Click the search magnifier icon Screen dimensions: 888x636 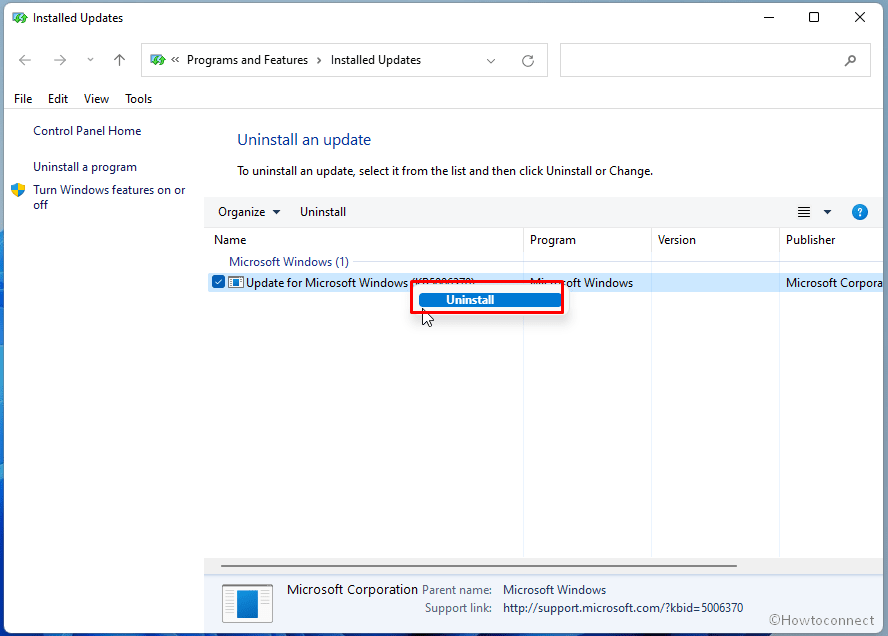[x=850, y=61]
